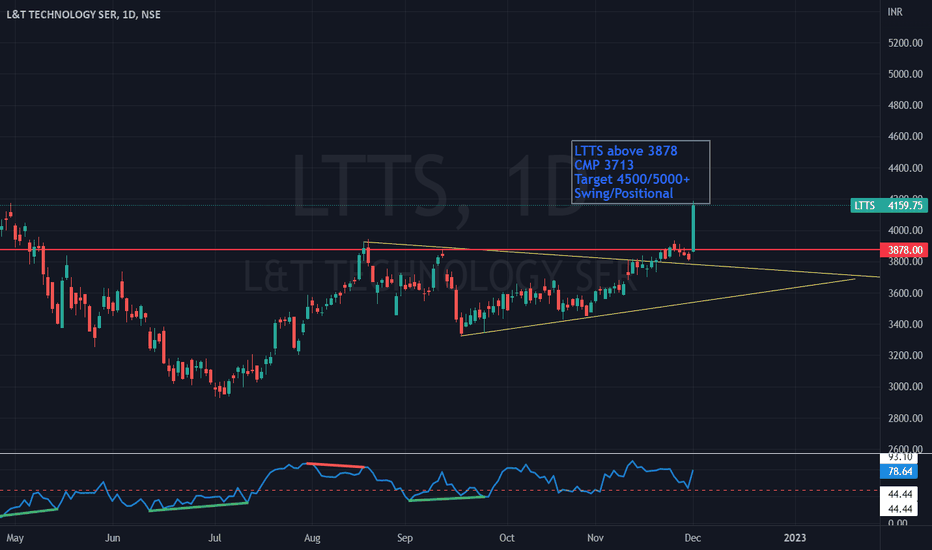Viewport: 932px width, 550px height.
Task: Select the 4600.00 price axis label
Action: click(x=905, y=136)
